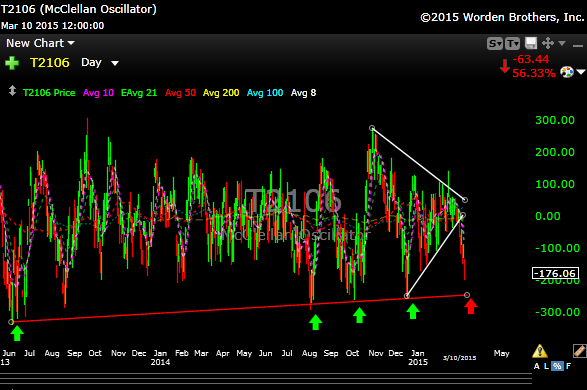Image resolution: width=587 pixels, height=390 pixels.
Task: Select the T2106 Price legend label
Action: 49,93
